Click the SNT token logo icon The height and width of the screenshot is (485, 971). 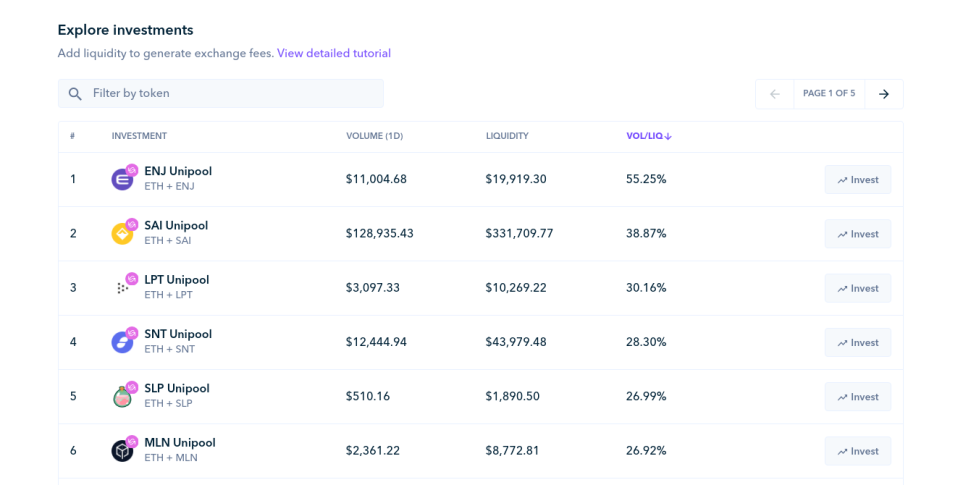point(122,343)
